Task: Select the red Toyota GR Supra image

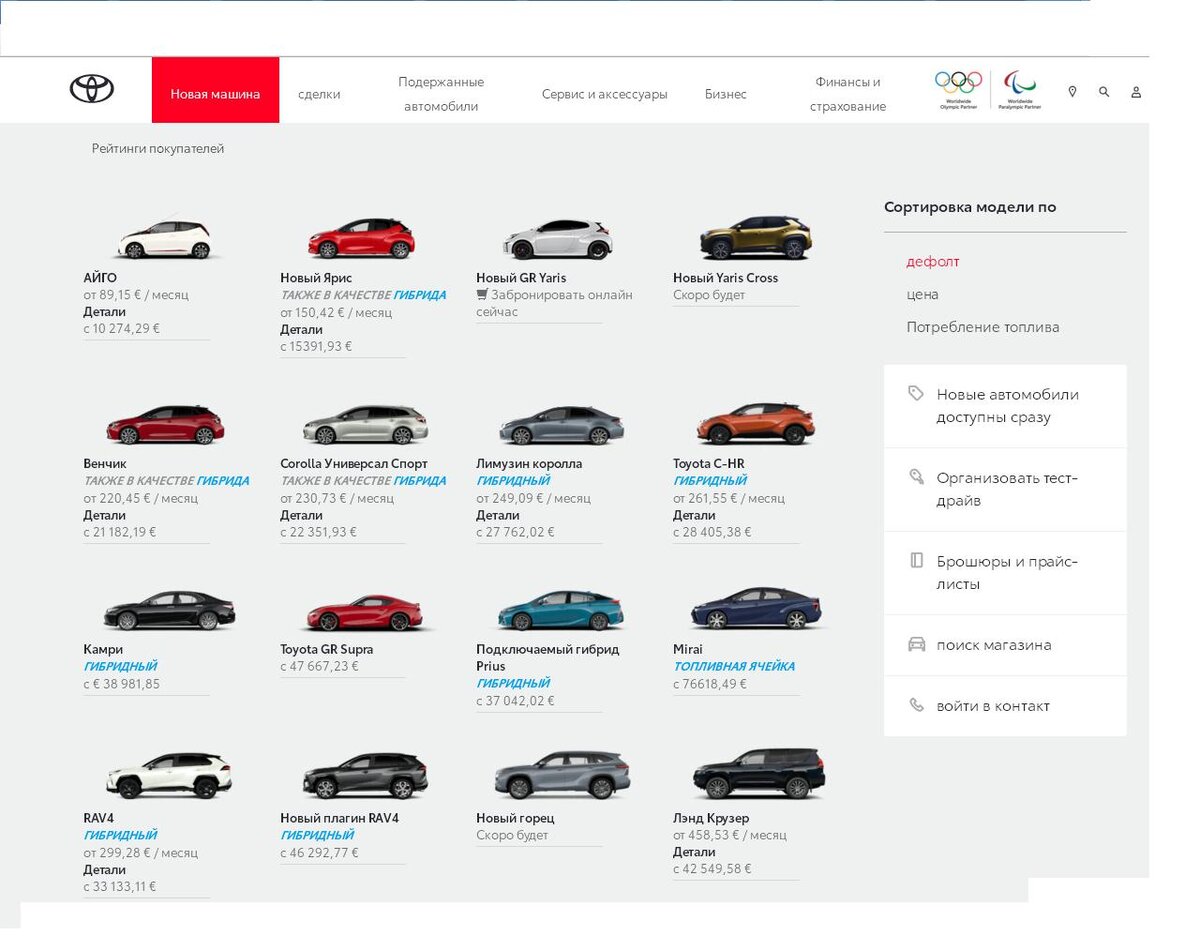Action: click(x=364, y=611)
